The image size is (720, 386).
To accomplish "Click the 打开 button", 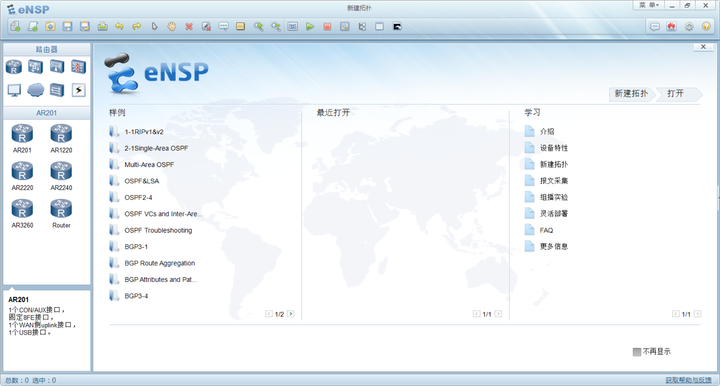I will 677,94.
